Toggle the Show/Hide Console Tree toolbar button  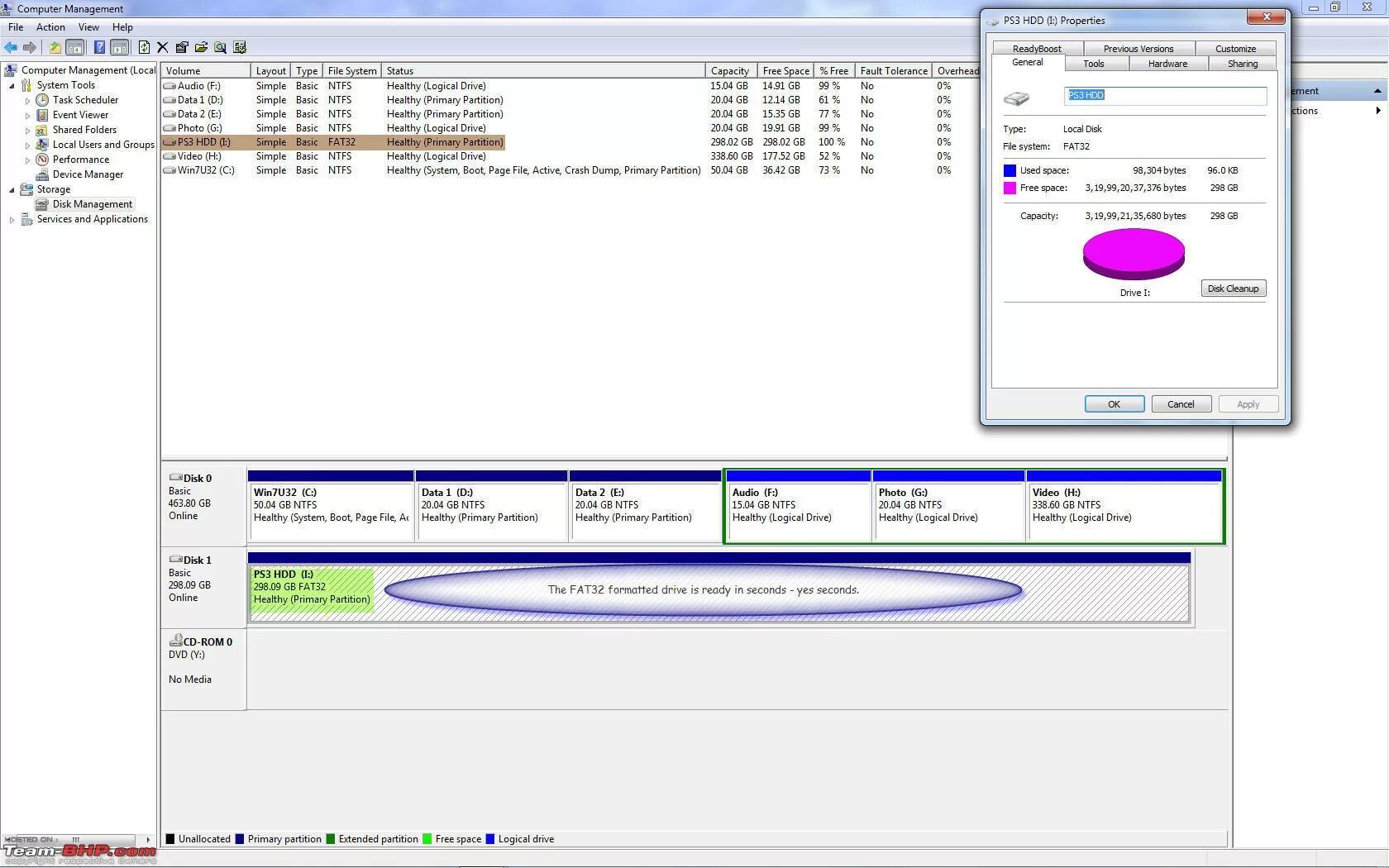point(74,48)
